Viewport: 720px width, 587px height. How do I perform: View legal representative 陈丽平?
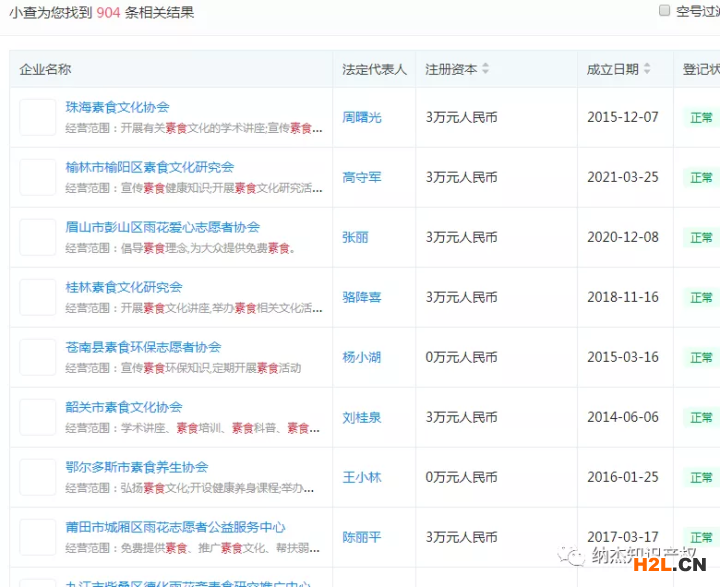(x=362, y=537)
